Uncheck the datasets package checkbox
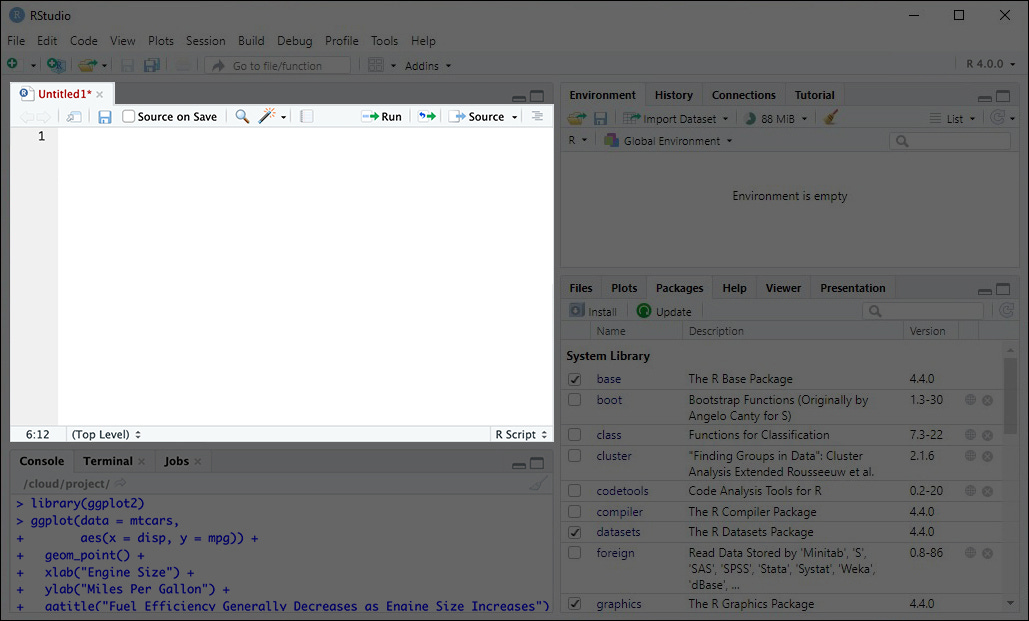Image resolution: width=1029 pixels, height=621 pixels. coord(575,532)
